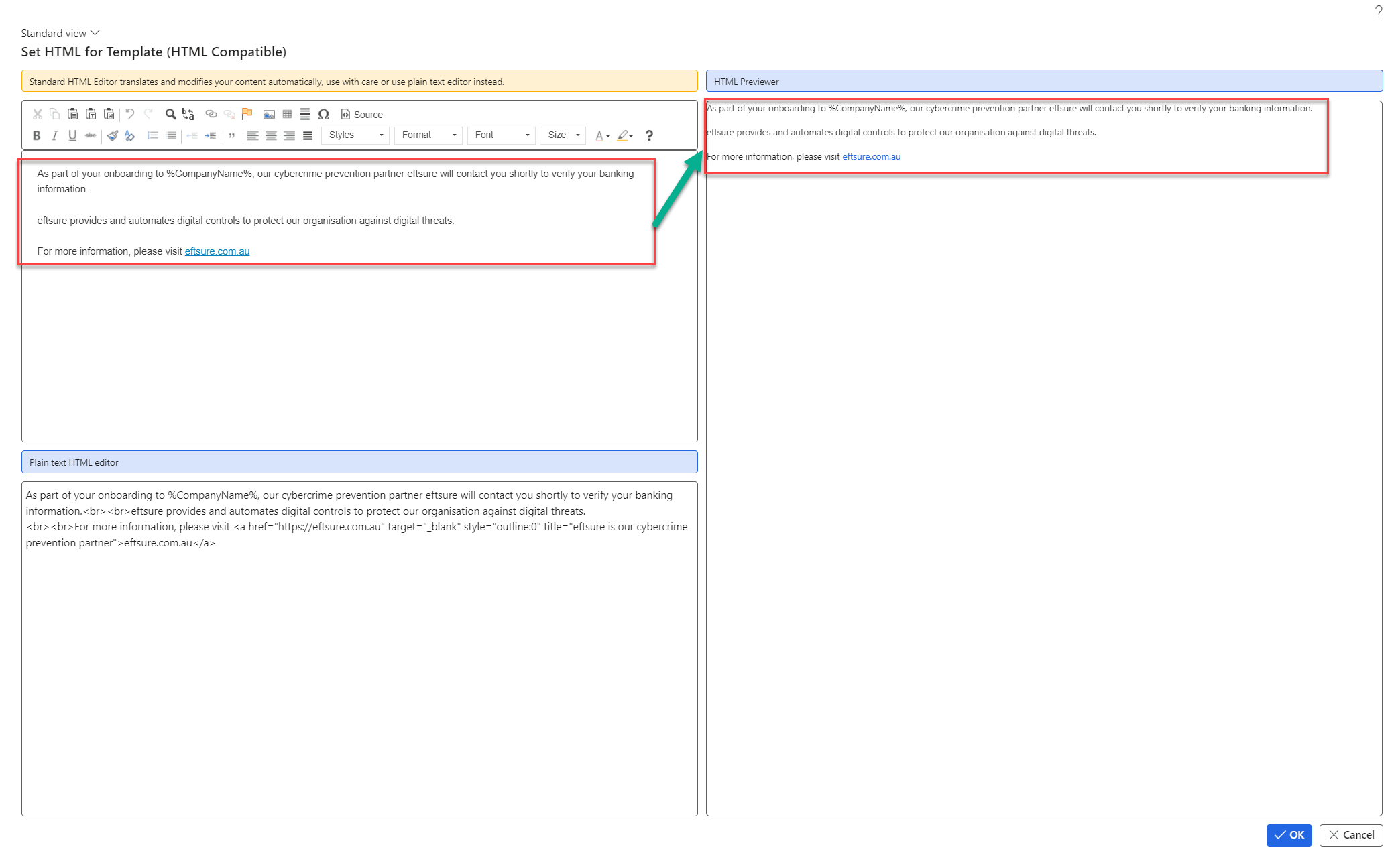This screenshot has width=1396, height=868.
Task: Insert an anchor with the flag icon
Action: click(x=247, y=115)
